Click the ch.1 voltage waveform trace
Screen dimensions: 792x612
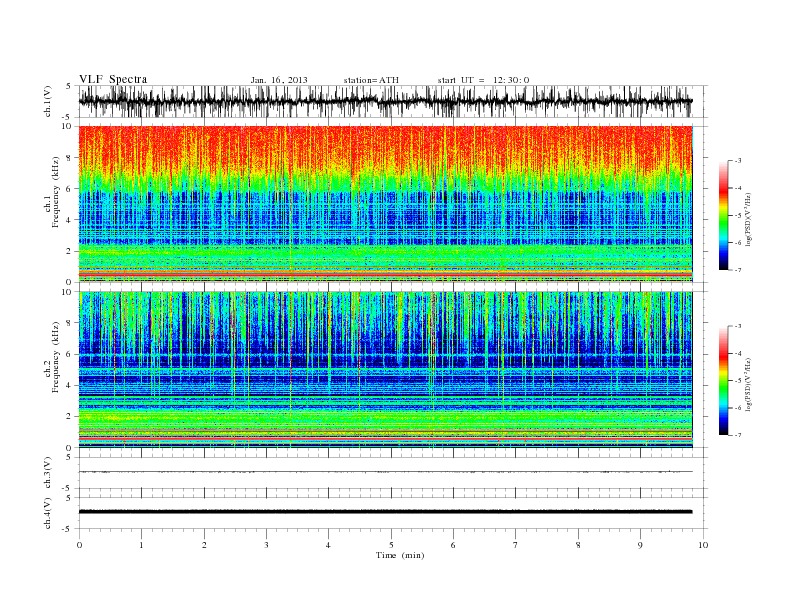pos(385,101)
